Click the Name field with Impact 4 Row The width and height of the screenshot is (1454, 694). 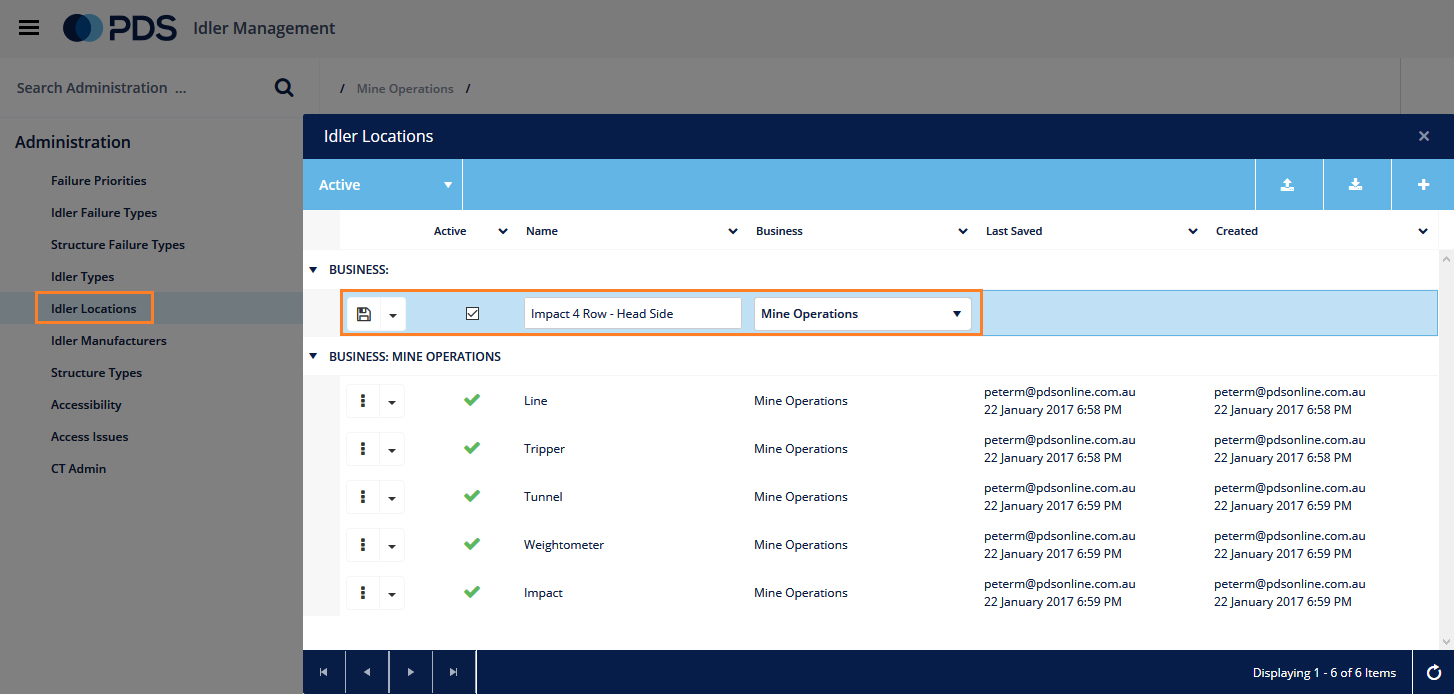point(633,314)
